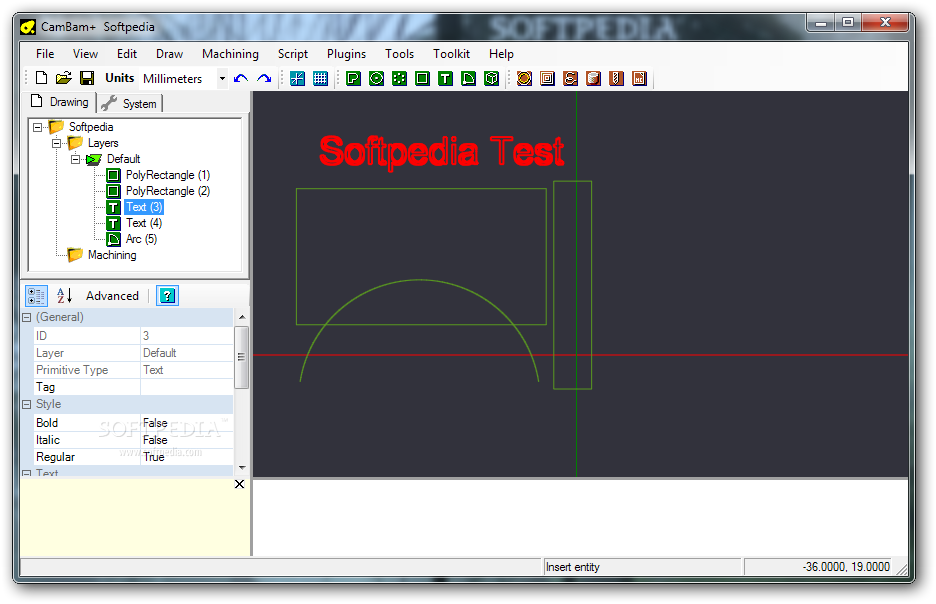The image size is (936, 604).
Task: Select Arc (5) tree item
Action: (141, 239)
